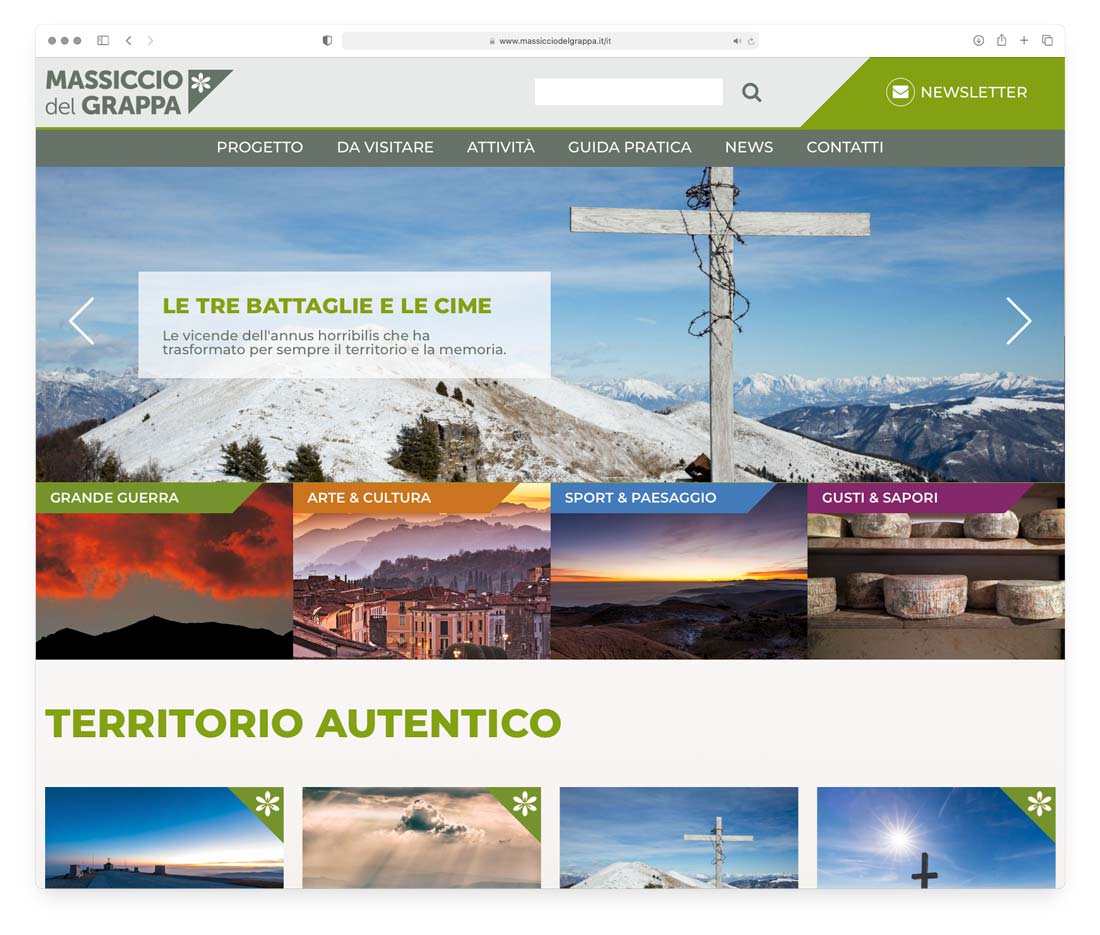Viewport: 1100px width, 935px height.
Task: Advance to the next slide arrow
Action: (x=1018, y=321)
